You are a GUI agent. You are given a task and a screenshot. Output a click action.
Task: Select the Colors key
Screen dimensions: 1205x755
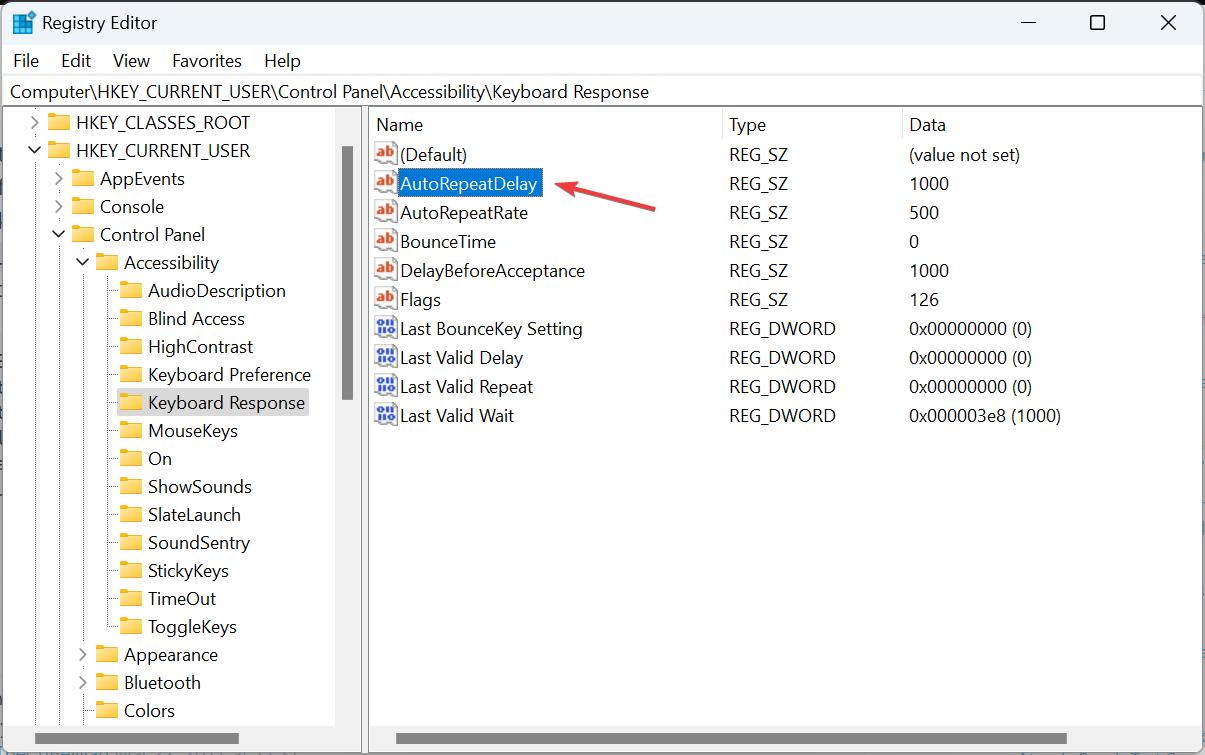click(x=149, y=711)
